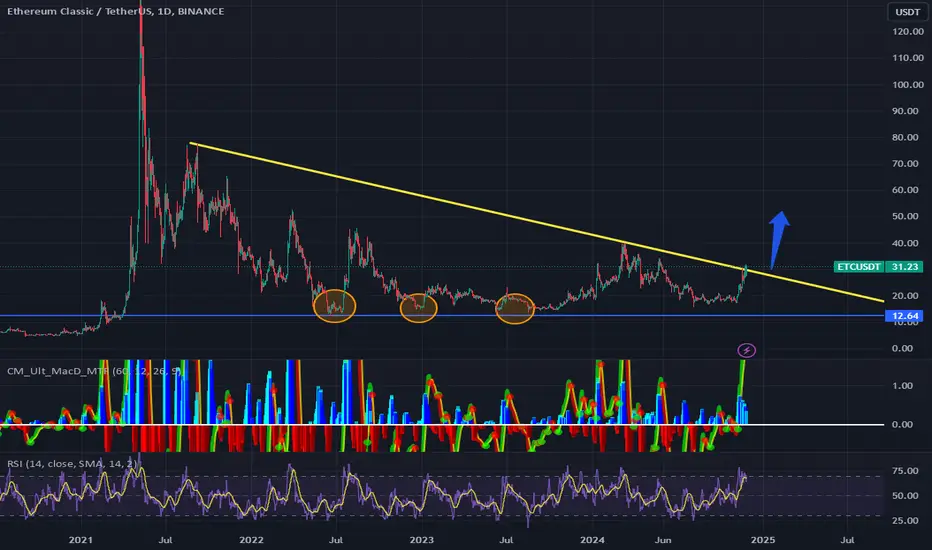
Task: Click the purple lightning bolt event icon
Action: point(747,350)
